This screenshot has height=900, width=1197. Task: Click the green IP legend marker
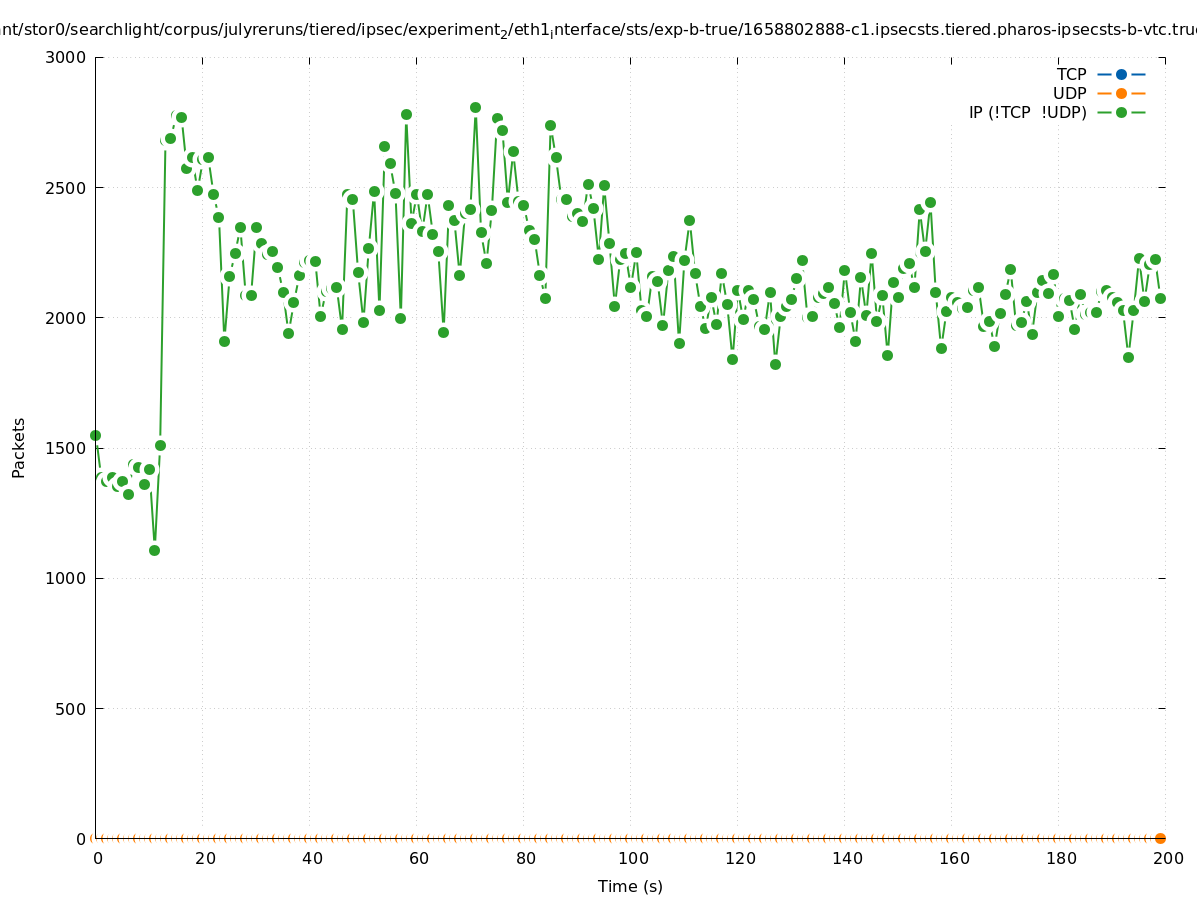pos(1121,112)
